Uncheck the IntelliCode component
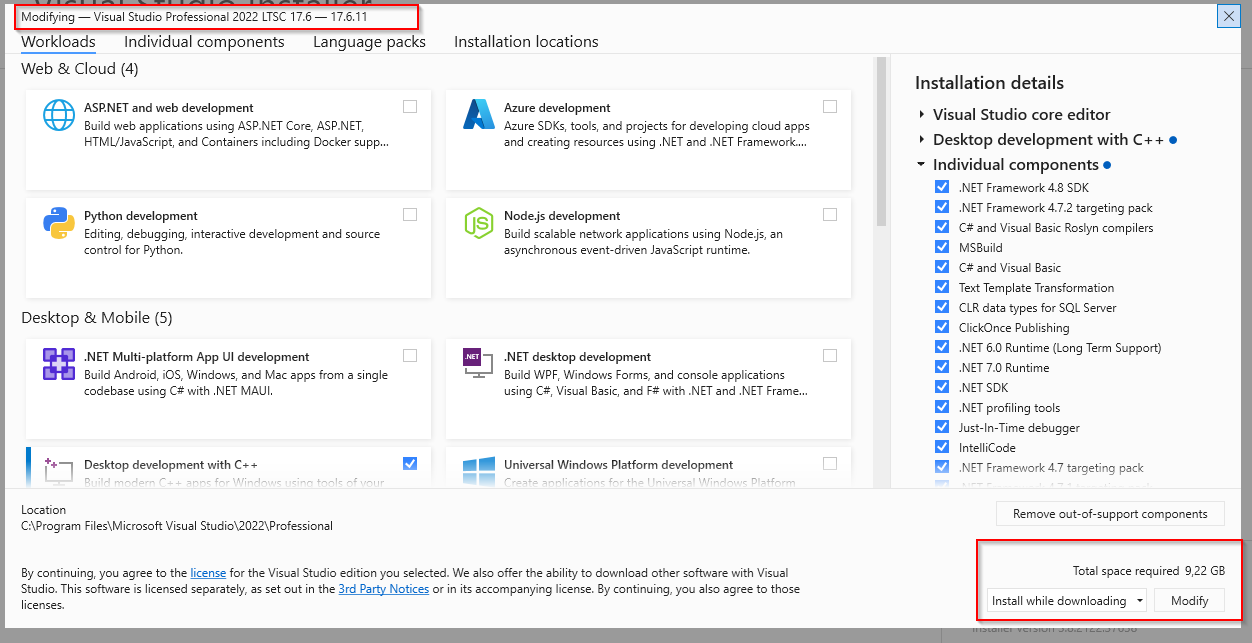 [x=942, y=448]
